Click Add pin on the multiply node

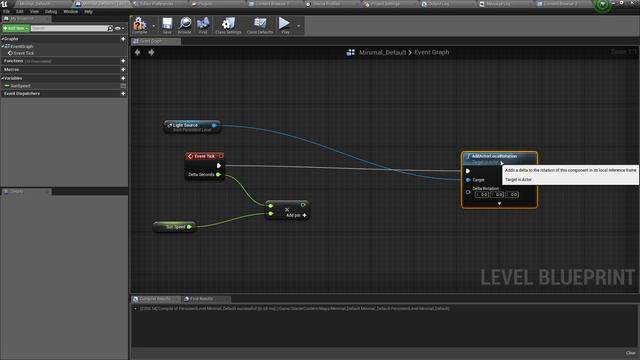coord(296,215)
